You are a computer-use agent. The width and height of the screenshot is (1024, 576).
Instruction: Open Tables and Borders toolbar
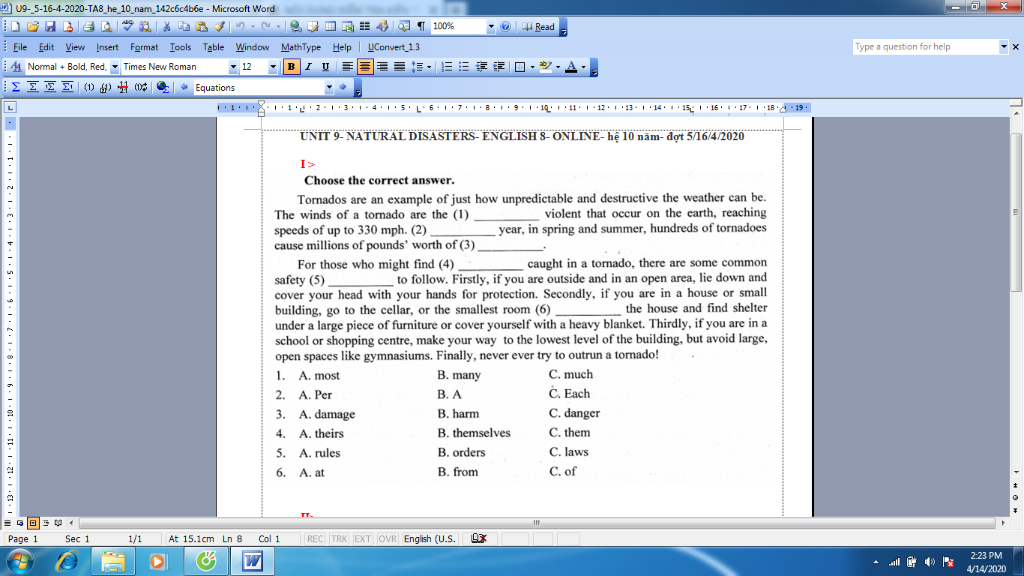[x=313, y=27]
